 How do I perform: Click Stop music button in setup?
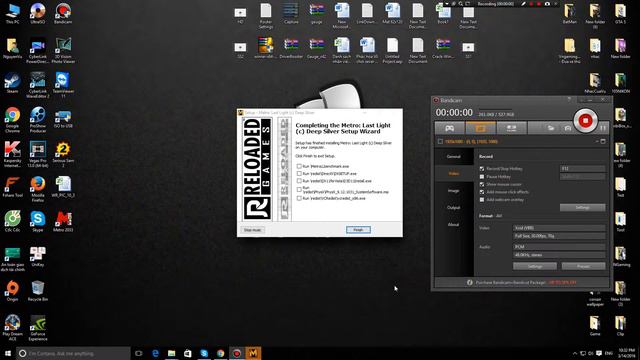point(252,230)
